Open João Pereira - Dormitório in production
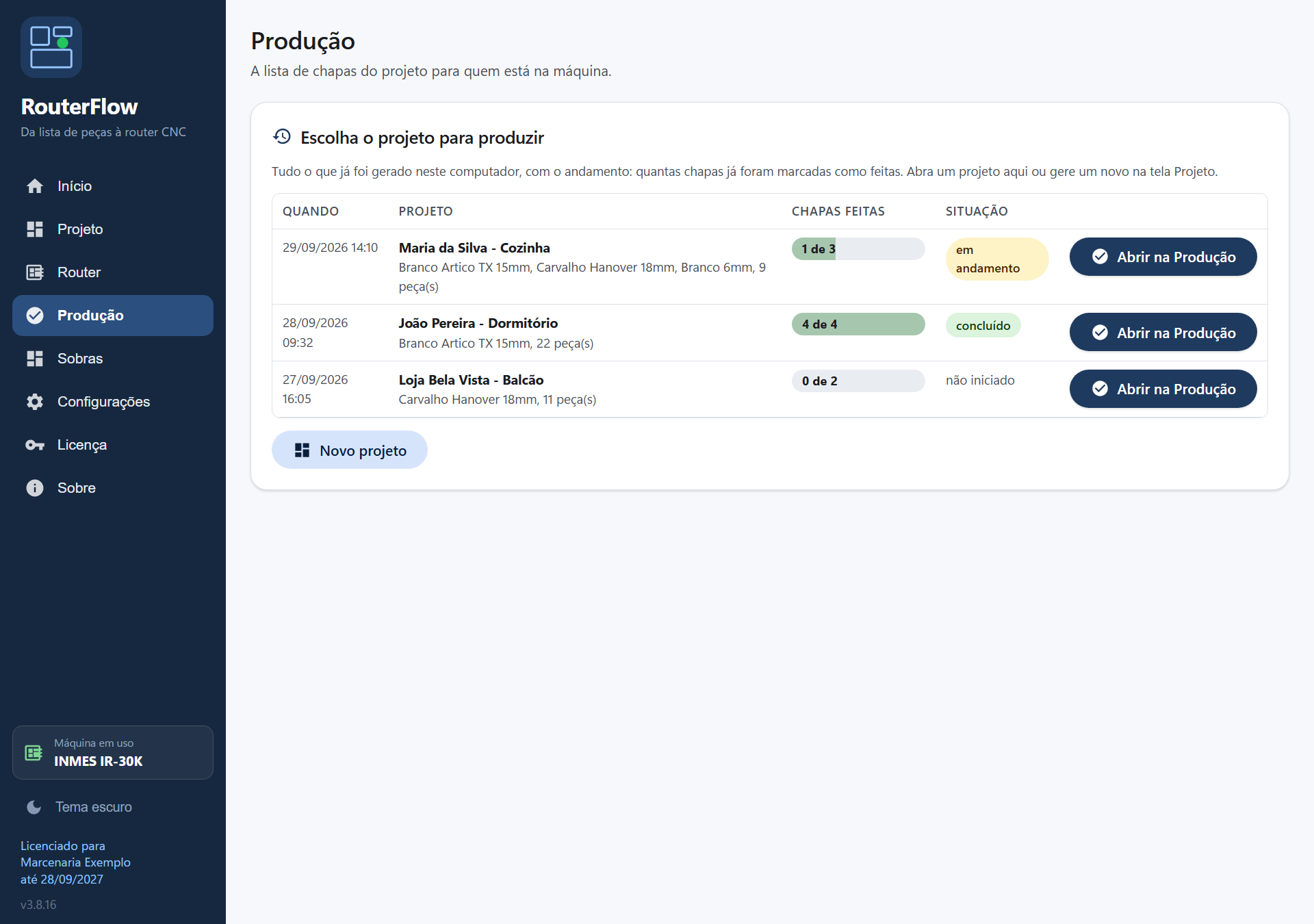The width and height of the screenshot is (1314, 924). pos(1163,333)
